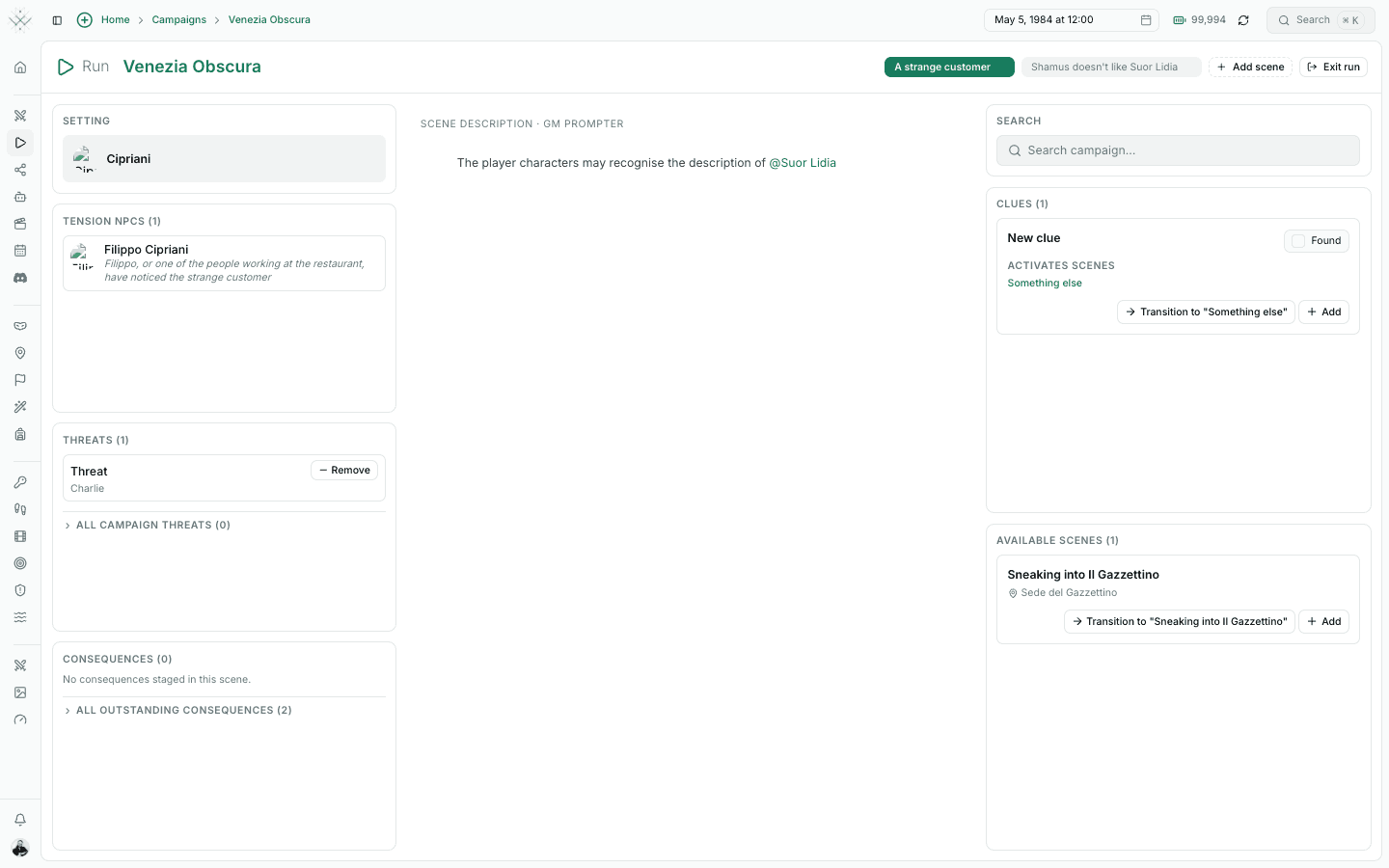Open the home icon in sidebar
1389x868 pixels.
click(x=20, y=68)
